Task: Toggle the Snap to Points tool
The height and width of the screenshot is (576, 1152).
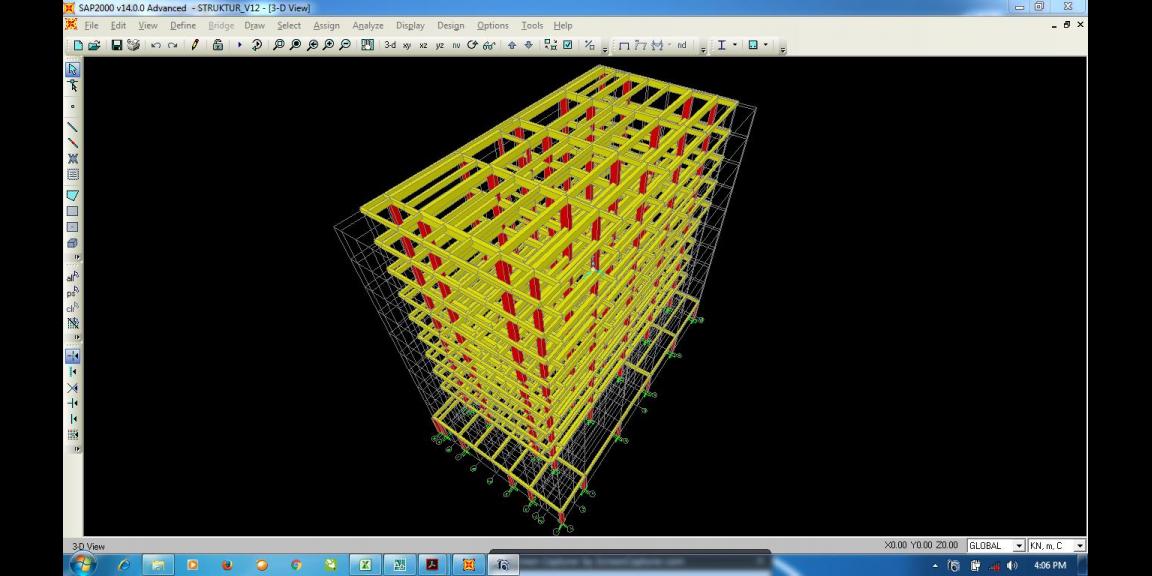Action: (72, 356)
